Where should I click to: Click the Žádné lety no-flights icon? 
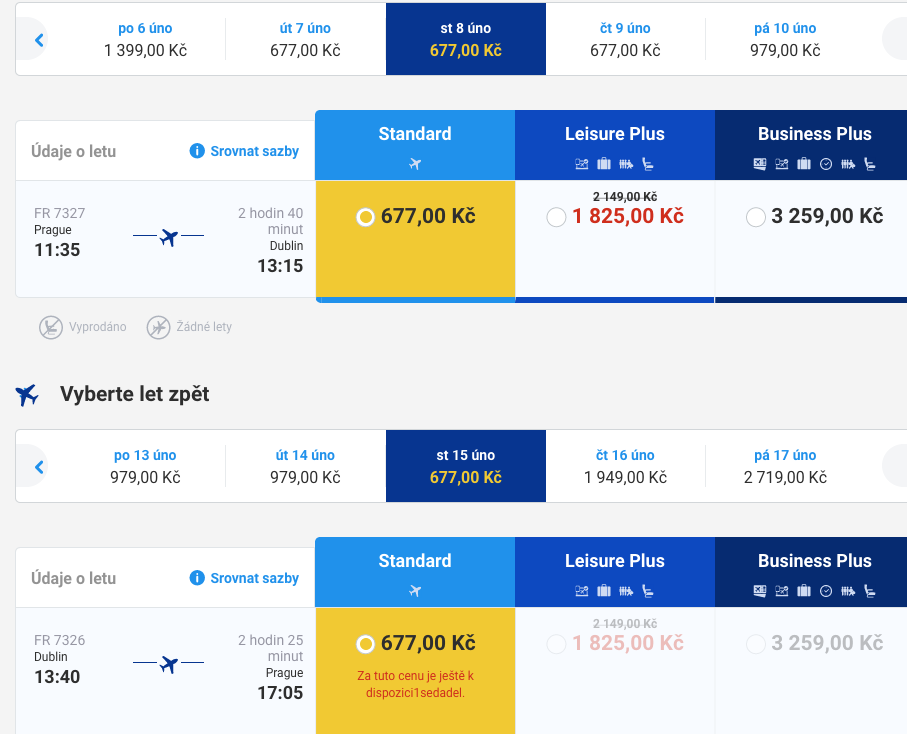pos(158,327)
